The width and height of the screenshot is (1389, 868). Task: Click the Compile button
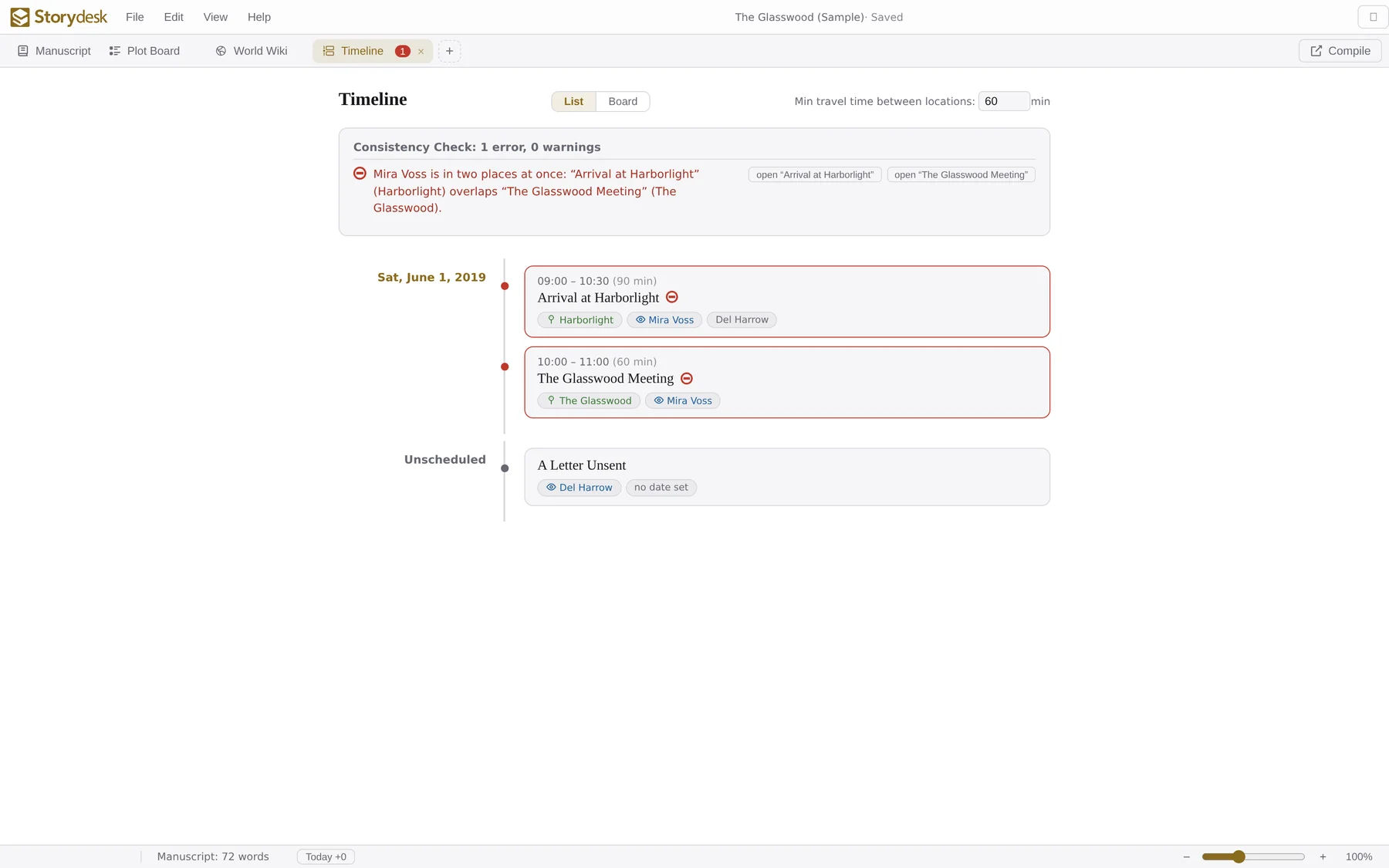click(x=1340, y=51)
